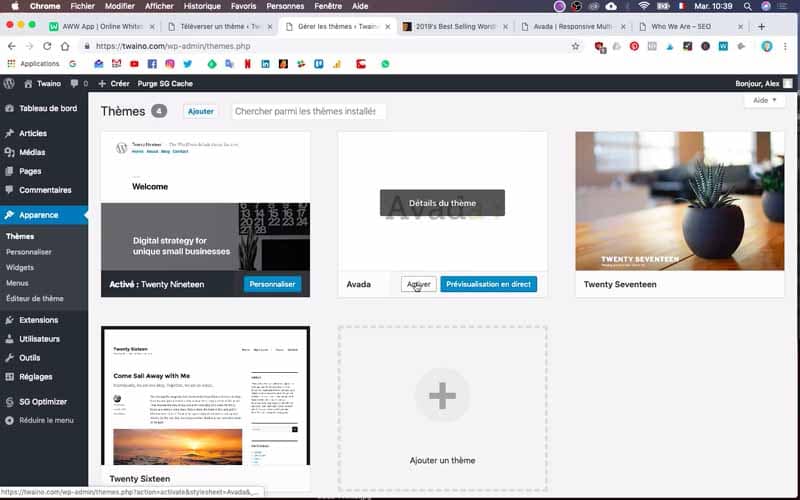Image resolution: width=800 pixels, height=500 pixels.
Task: Switch to the AWW App Online Whiteboard tab
Action: click(x=102, y=27)
